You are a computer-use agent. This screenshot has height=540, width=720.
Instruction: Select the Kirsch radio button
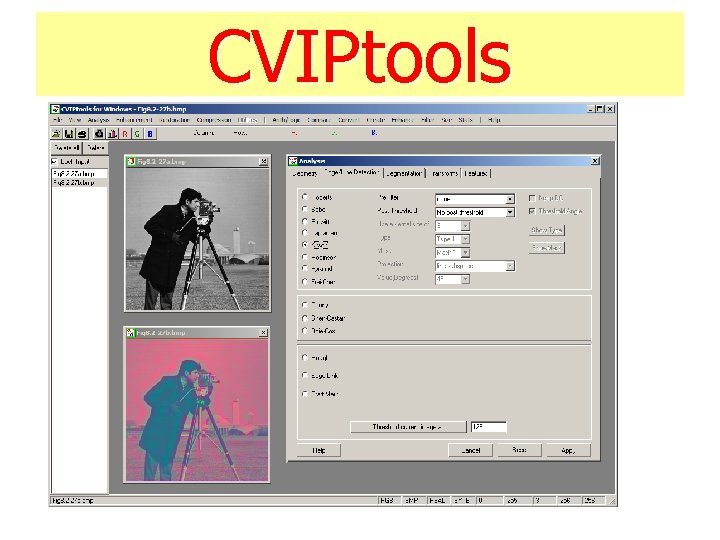[305, 245]
